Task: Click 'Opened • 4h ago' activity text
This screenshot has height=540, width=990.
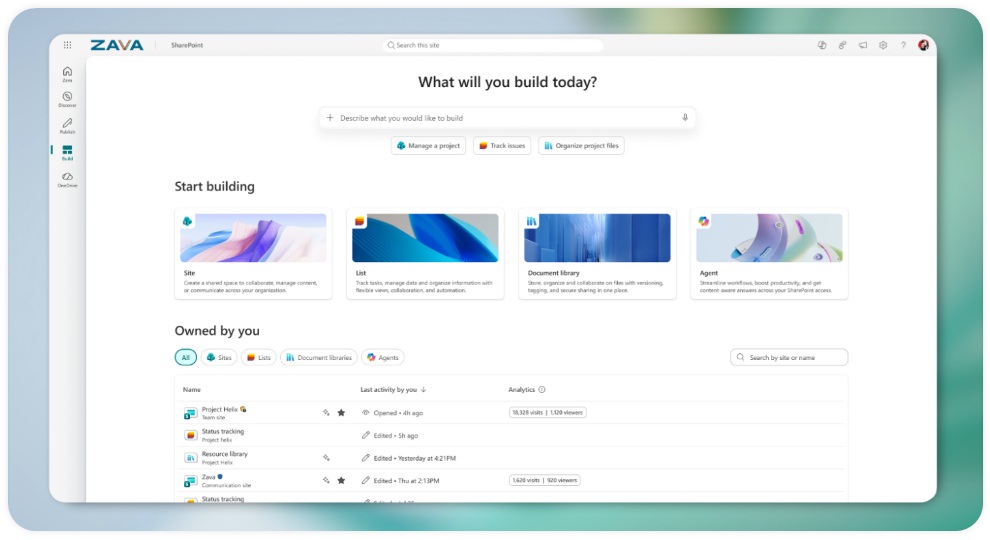Action: tap(398, 413)
